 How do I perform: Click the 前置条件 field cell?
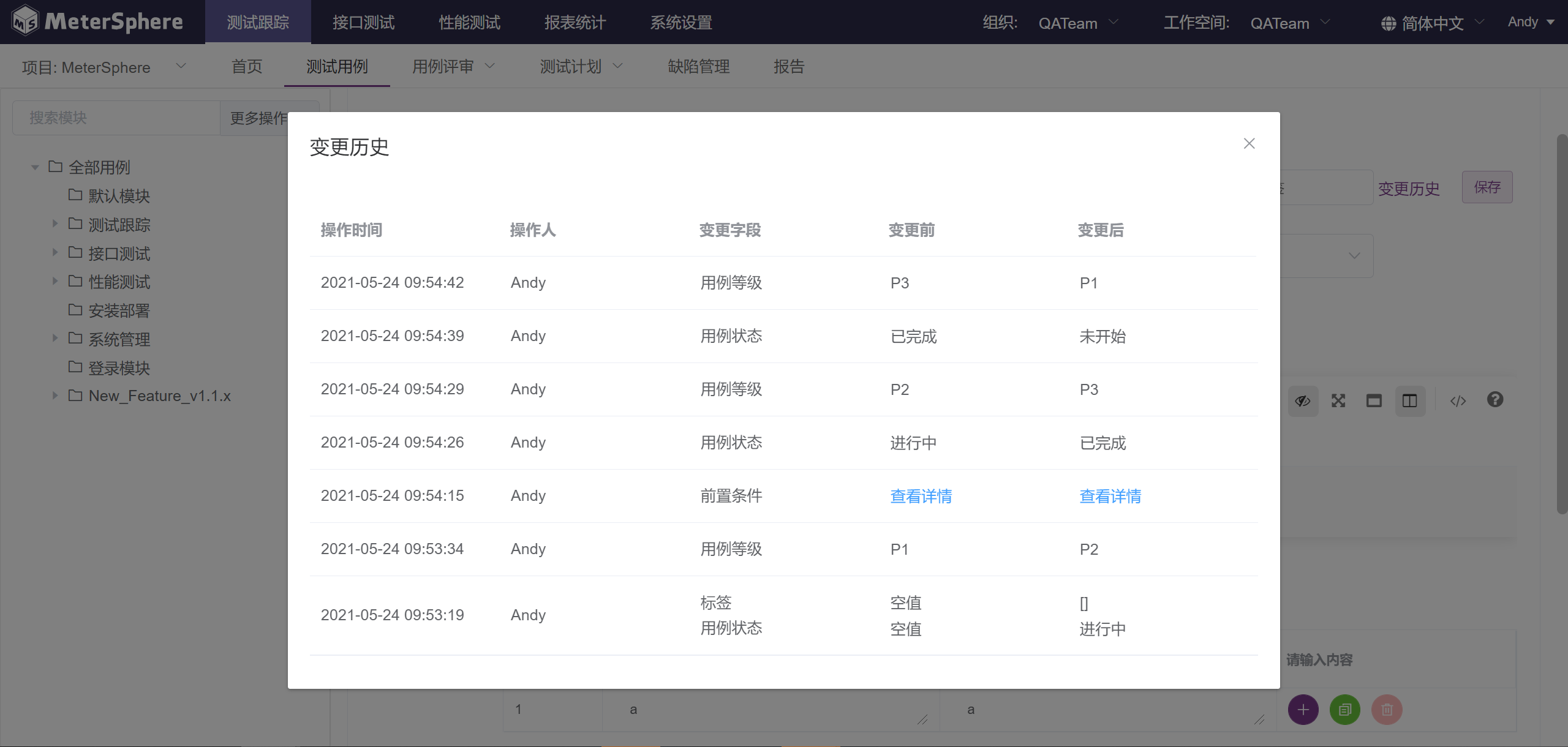click(x=731, y=496)
